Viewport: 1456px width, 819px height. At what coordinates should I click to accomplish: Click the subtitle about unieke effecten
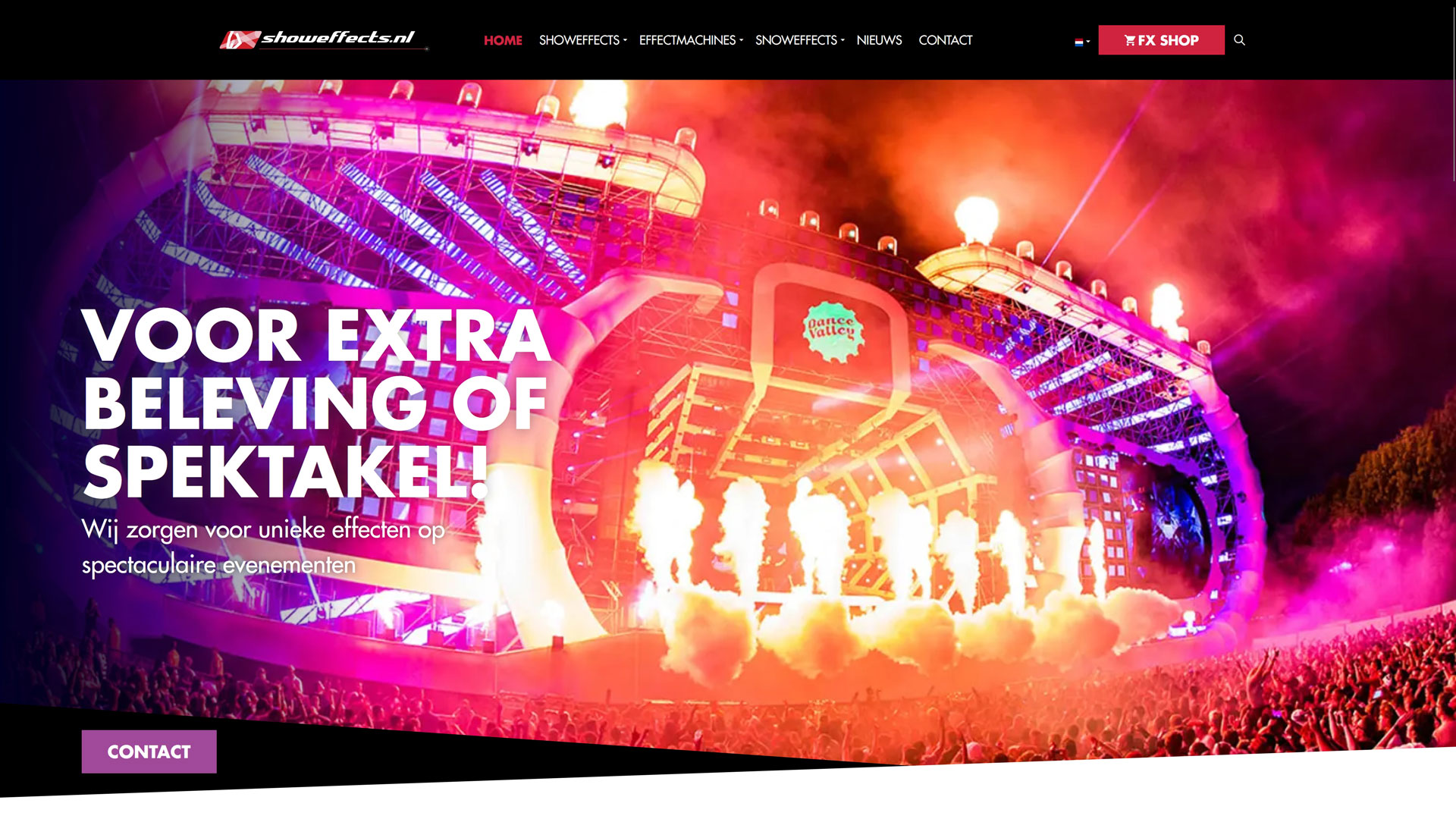263,547
